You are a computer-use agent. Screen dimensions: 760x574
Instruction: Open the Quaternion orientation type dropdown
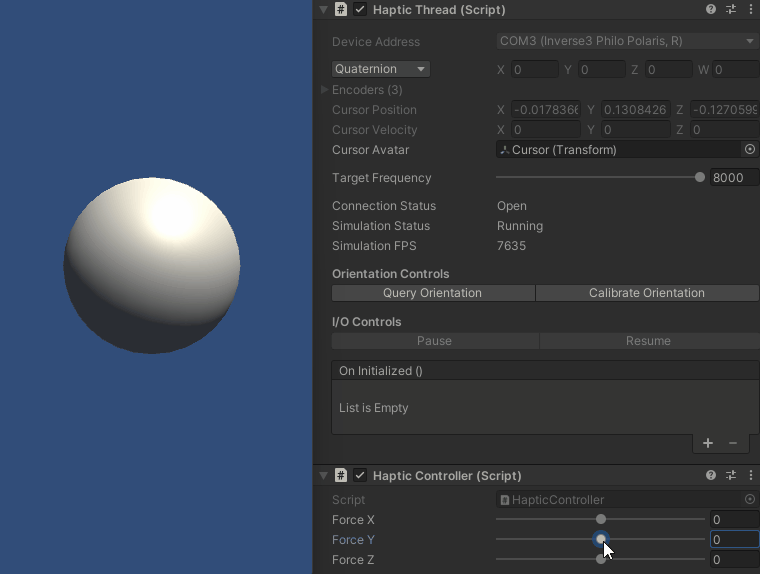click(x=380, y=70)
